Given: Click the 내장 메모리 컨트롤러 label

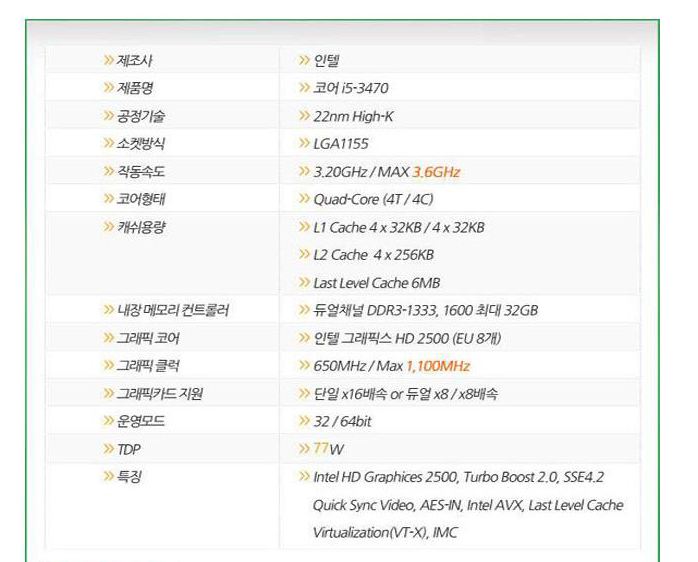Looking at the screenshot, I should [173, 310].
